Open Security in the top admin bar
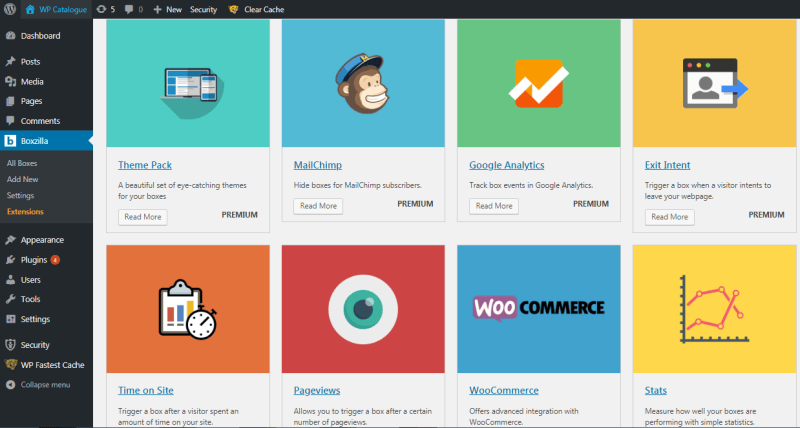Viewport: 800px width, 428px height. coord(203,9)
